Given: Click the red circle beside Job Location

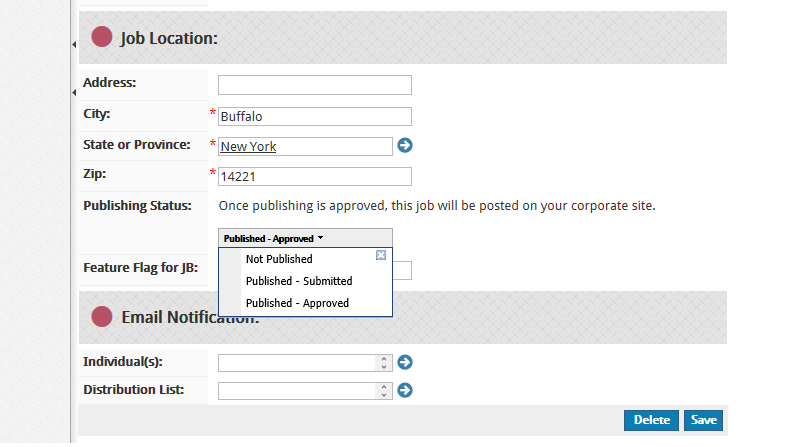Looking at the screenshot, I should pyautogui.click(x=102, y=37).
